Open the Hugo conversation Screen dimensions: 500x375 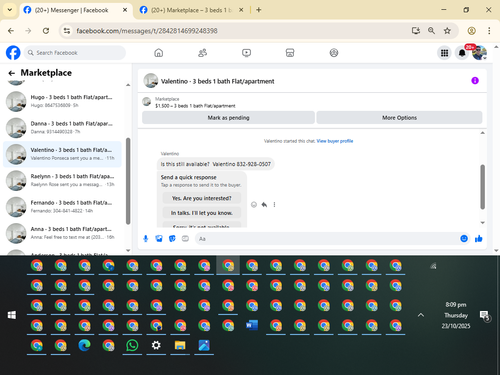(x=62, y=101)
